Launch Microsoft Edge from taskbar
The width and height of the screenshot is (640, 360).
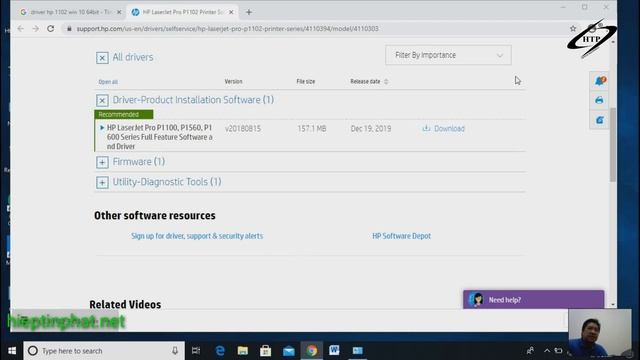(x=220, y=351)
